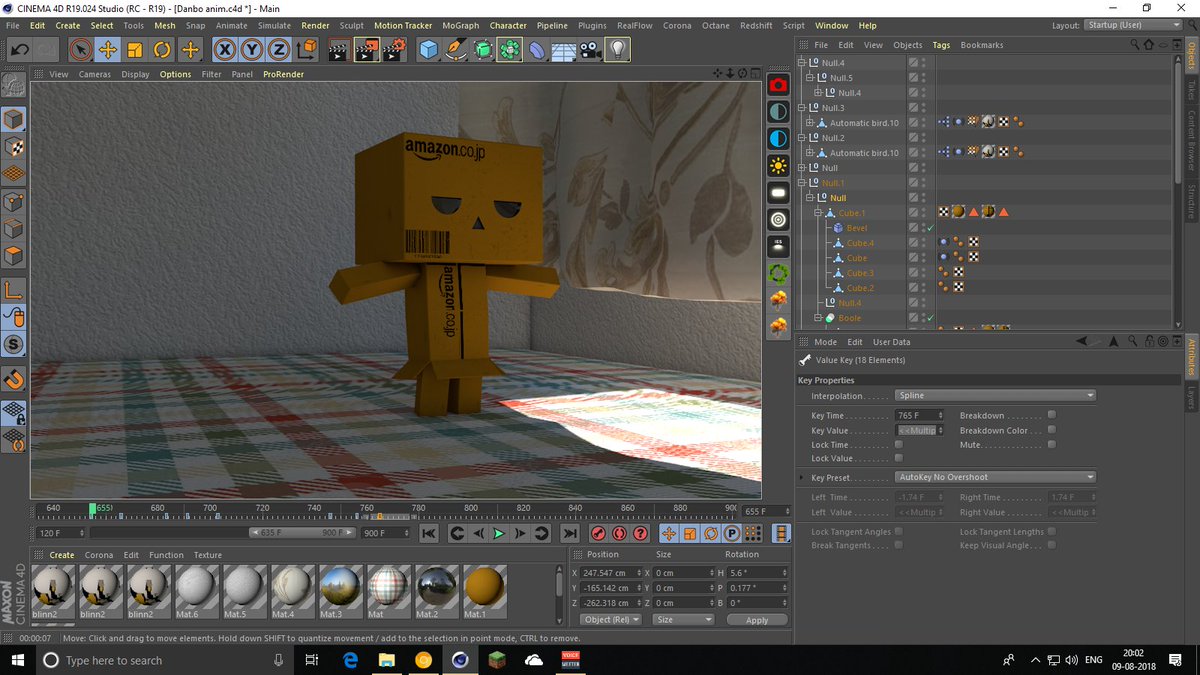The image size is (1200, 675).
Task: Click Render to Picture Viewer icon
Action: pos(367,49)
